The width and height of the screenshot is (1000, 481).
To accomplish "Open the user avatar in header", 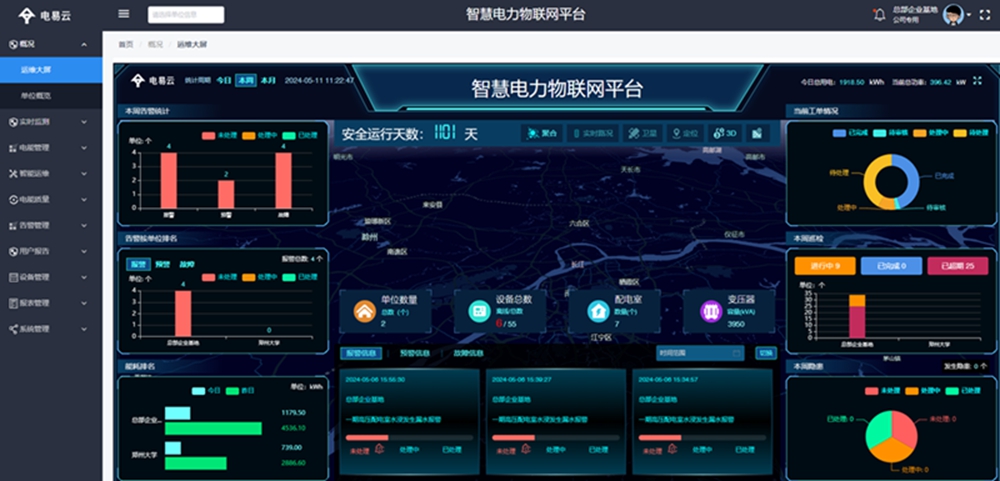I will coord(953,14).
